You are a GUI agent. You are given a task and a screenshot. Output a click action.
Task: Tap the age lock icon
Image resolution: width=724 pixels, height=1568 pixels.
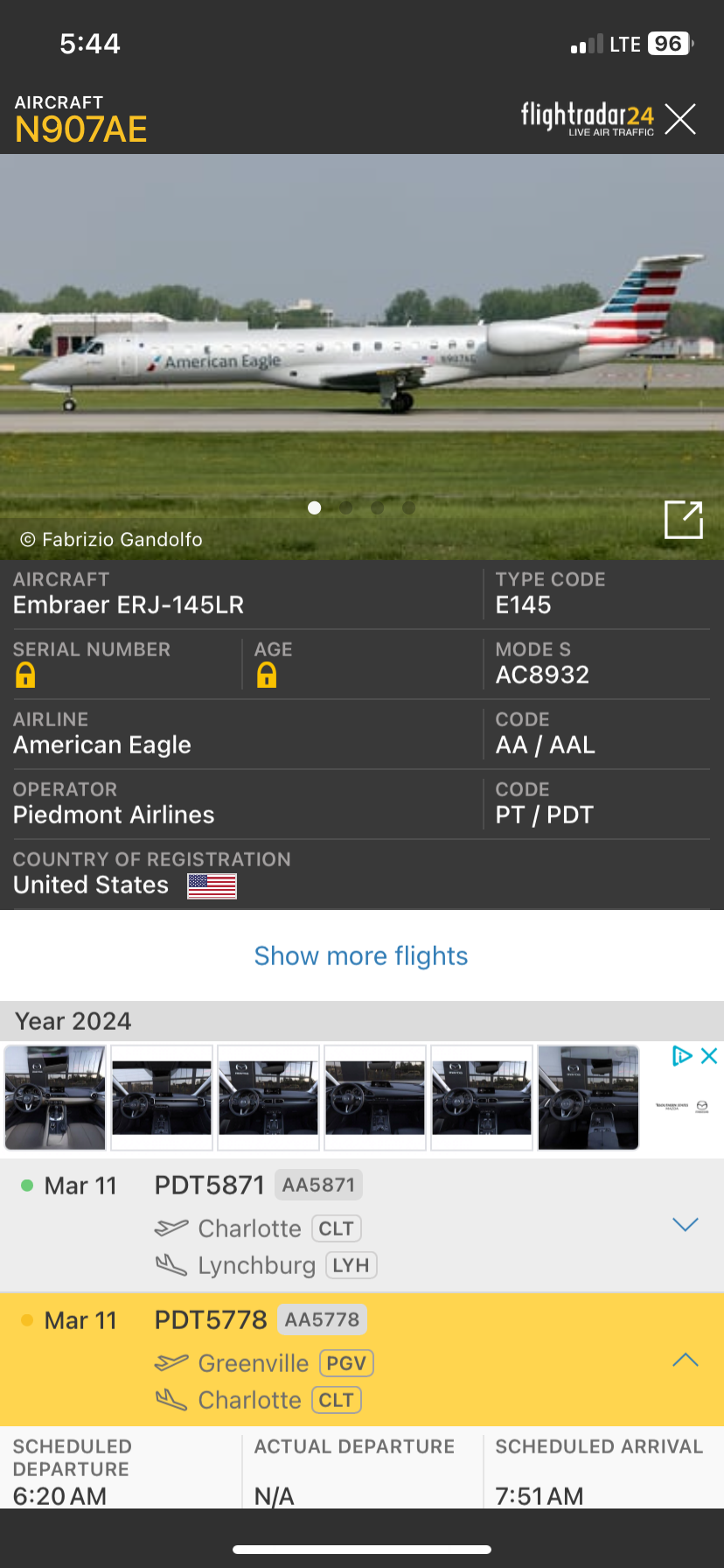(267, 675)
